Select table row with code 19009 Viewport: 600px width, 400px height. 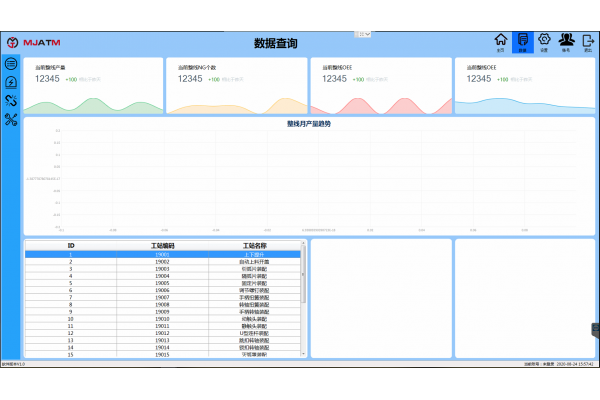tap(163, 312)
